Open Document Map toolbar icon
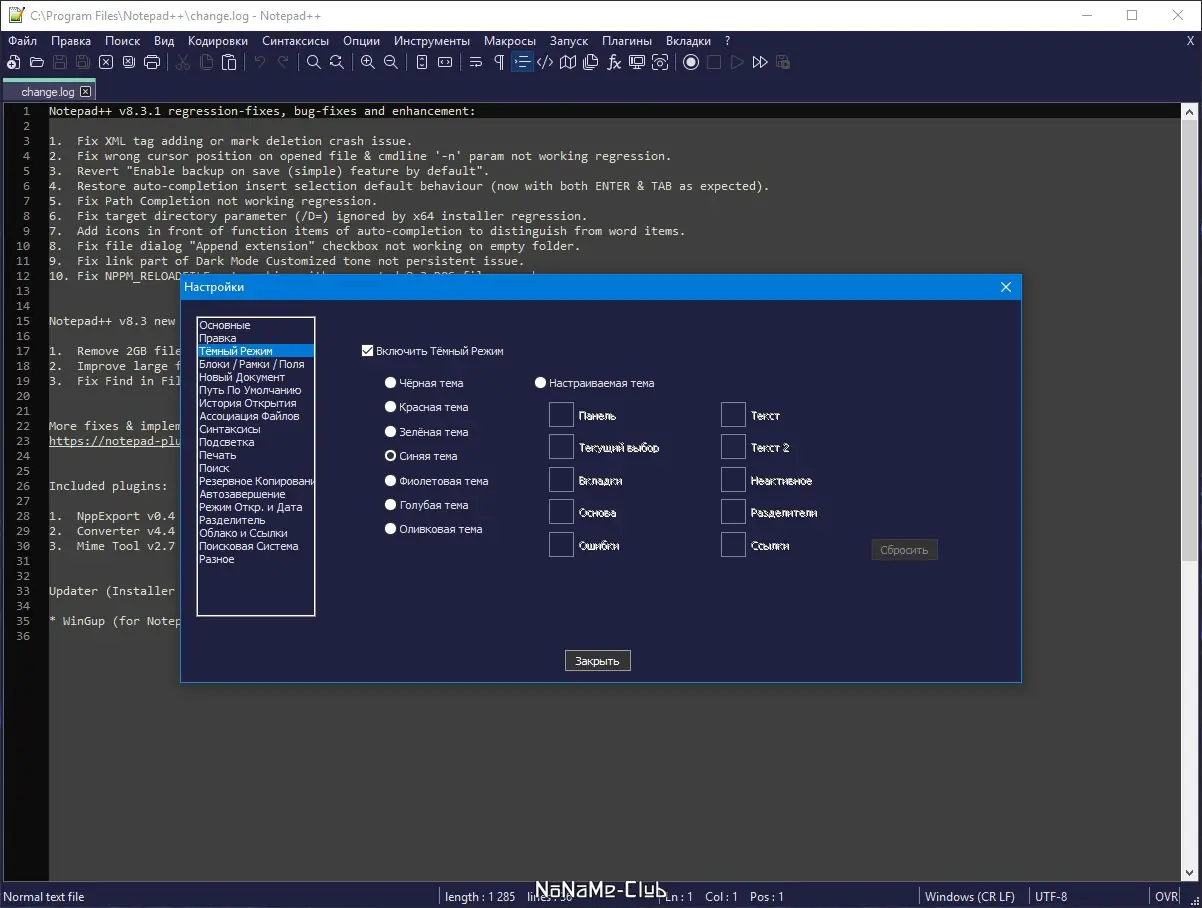 point(568,62)
